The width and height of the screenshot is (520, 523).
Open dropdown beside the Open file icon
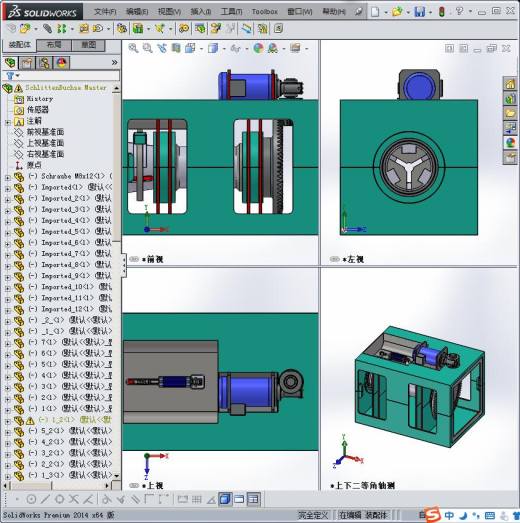[x=408, y=13]
